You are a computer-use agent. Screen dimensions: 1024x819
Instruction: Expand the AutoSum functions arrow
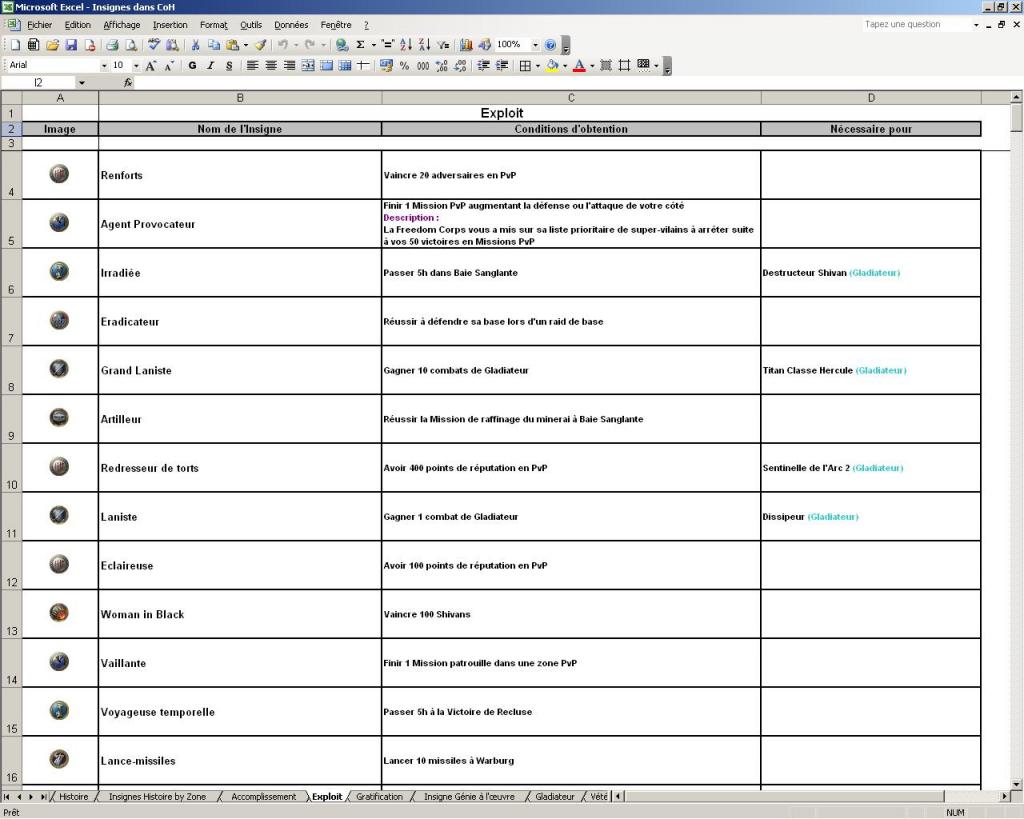374,45
